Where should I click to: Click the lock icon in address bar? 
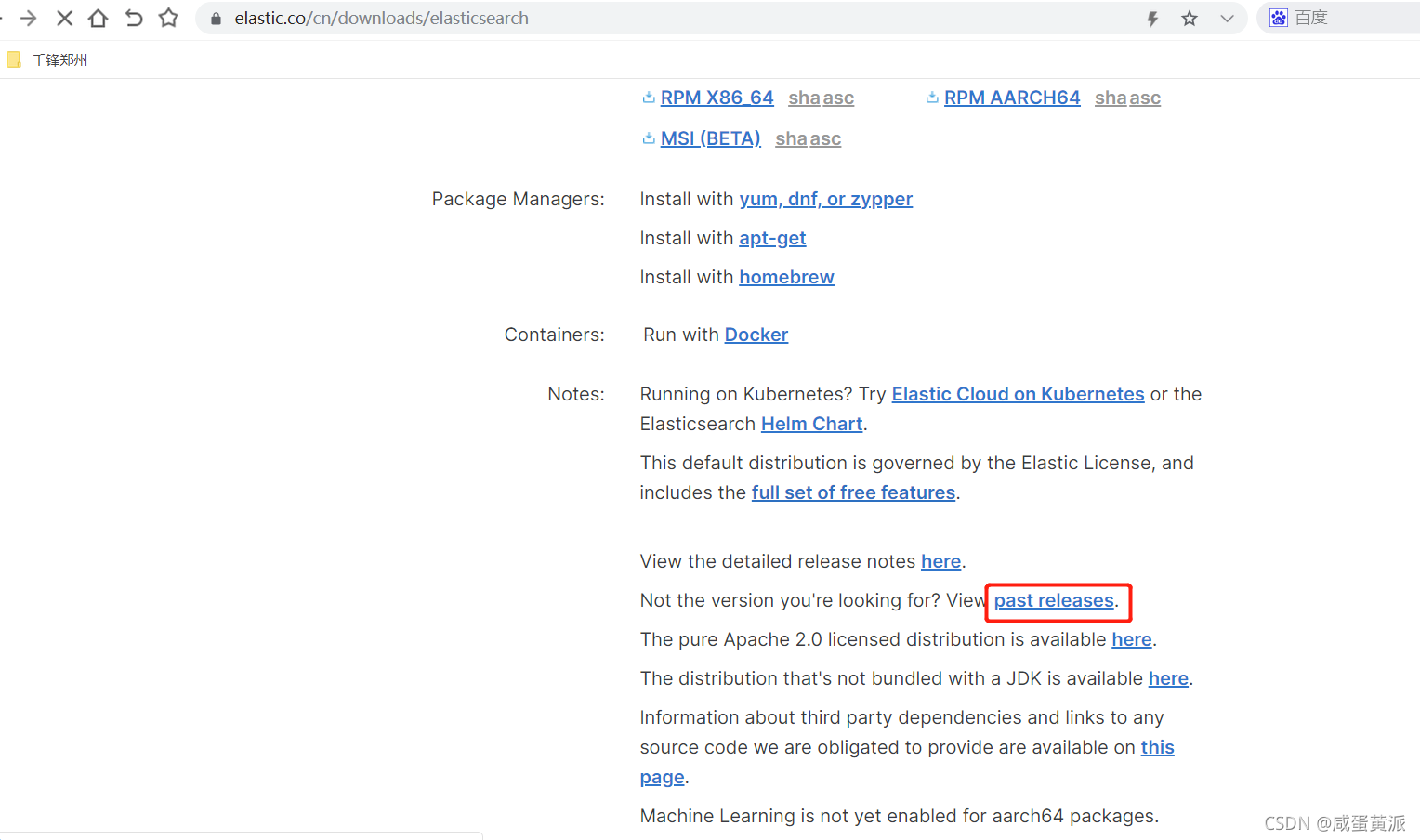pos(216,19)
